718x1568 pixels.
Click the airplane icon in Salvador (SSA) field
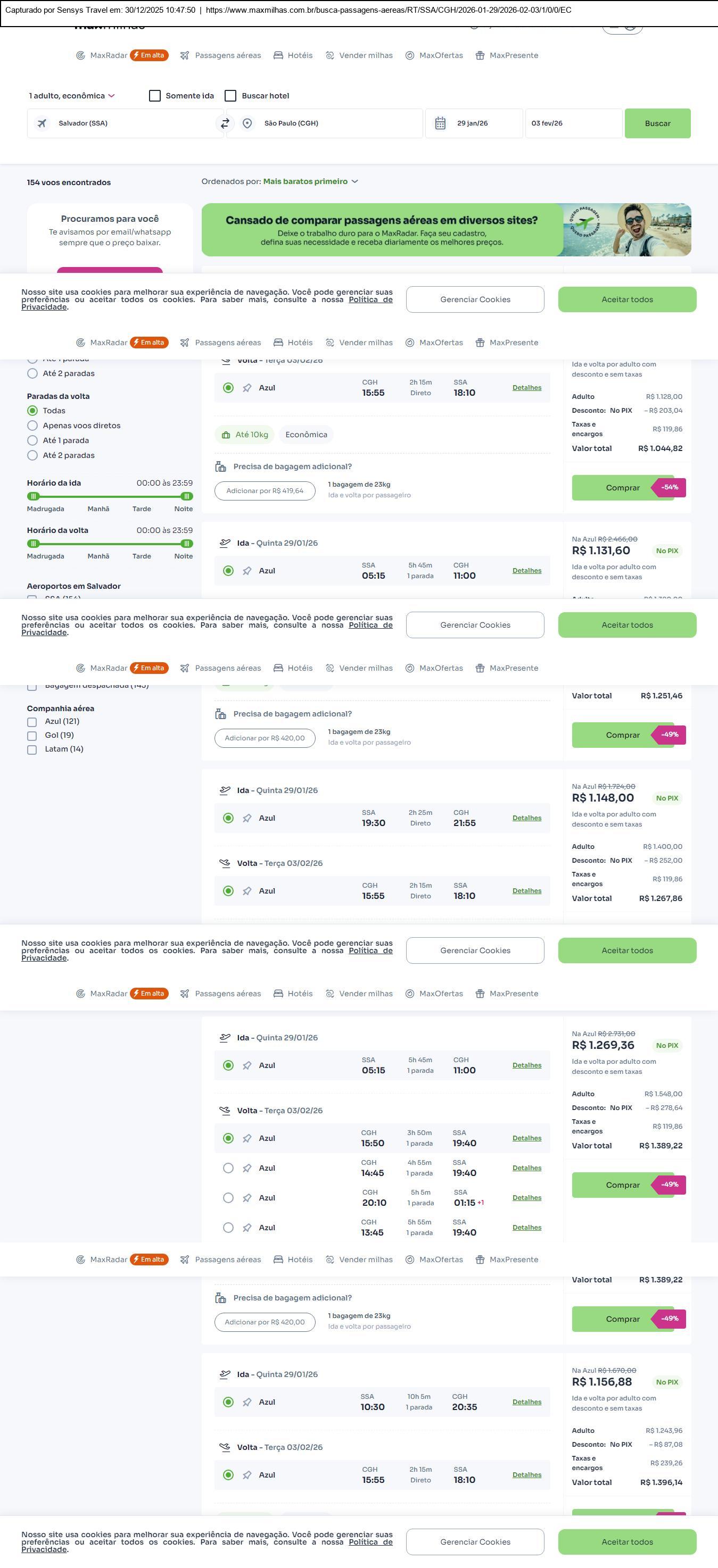point(42,123)
